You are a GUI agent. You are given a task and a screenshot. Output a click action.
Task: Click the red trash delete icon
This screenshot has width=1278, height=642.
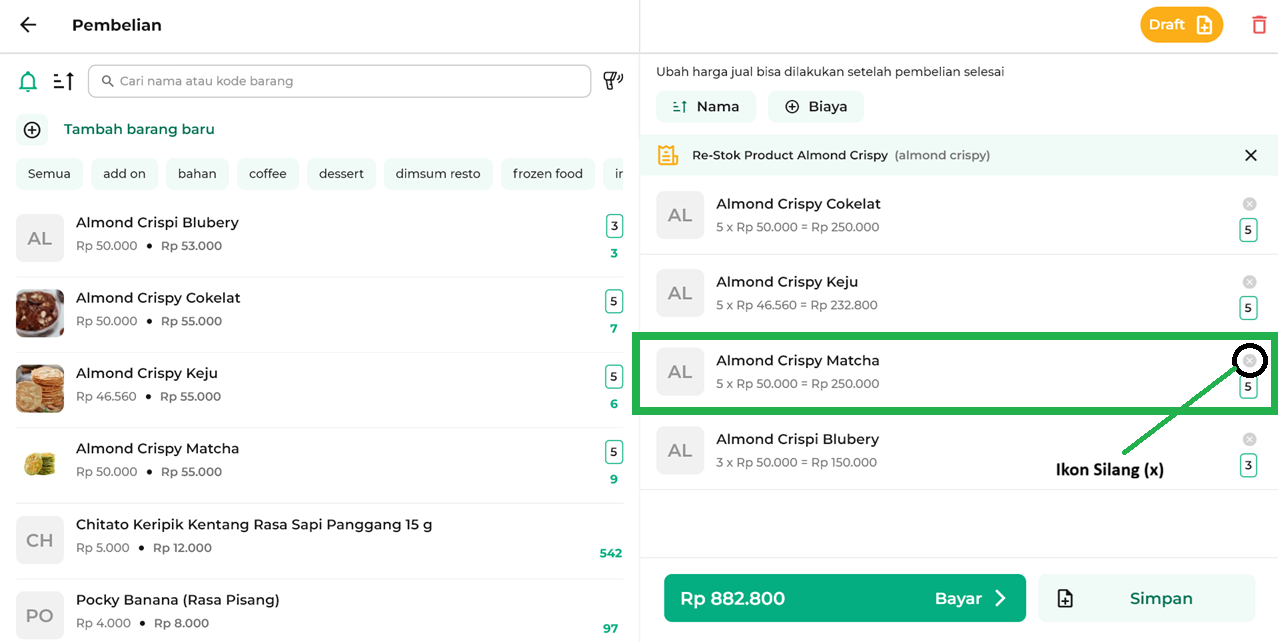(x=1259, y=25)
